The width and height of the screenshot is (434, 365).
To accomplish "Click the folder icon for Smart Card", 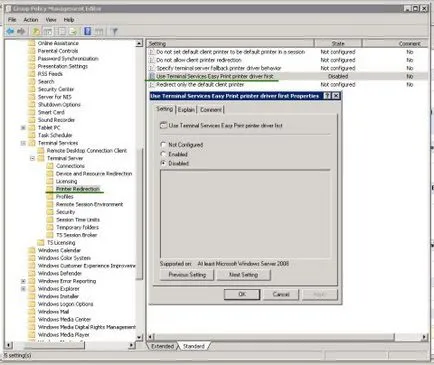I will click(x=32, y=112).
